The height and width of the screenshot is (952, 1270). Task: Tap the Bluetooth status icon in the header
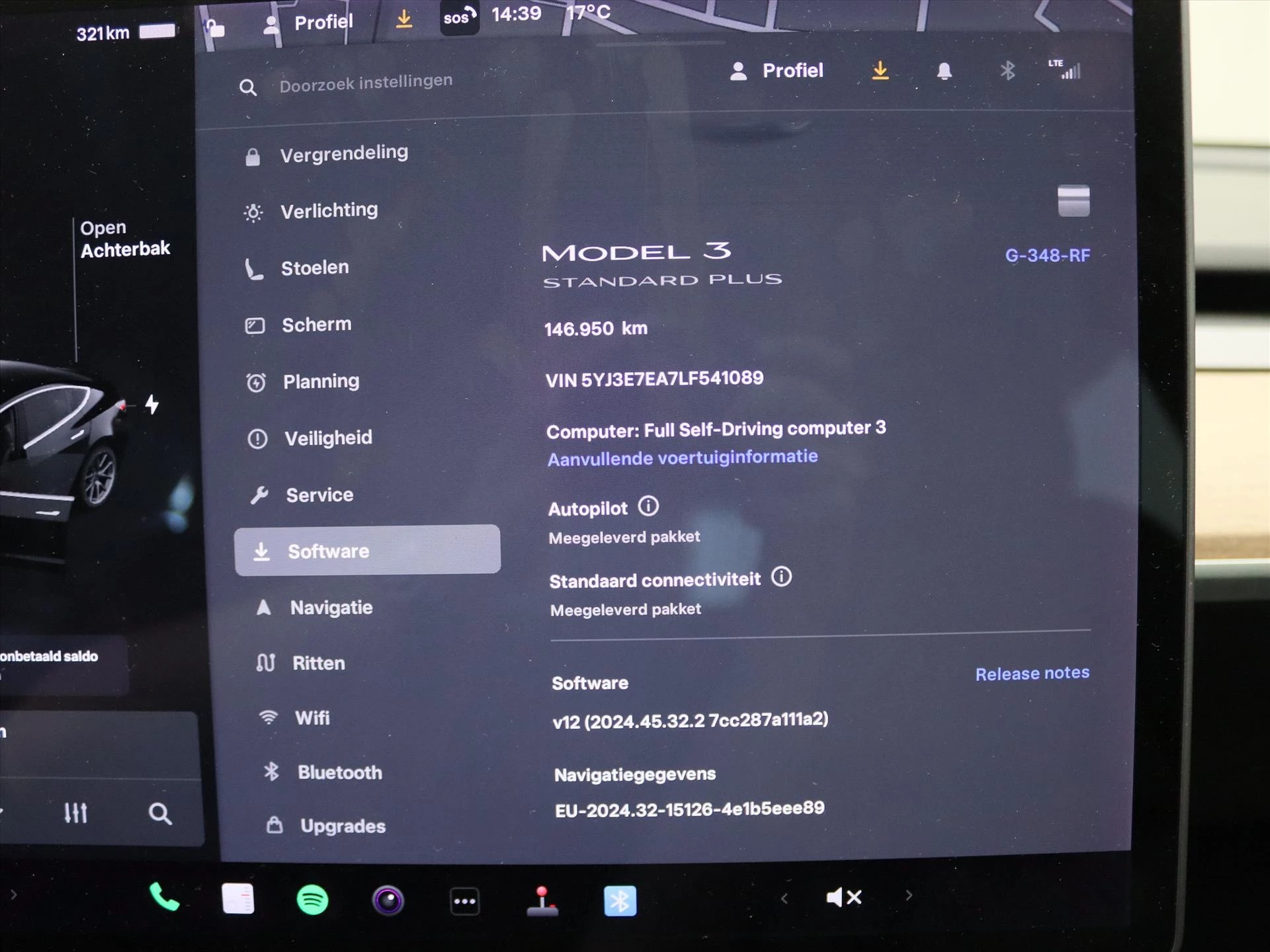click(x=1007, y=70)
